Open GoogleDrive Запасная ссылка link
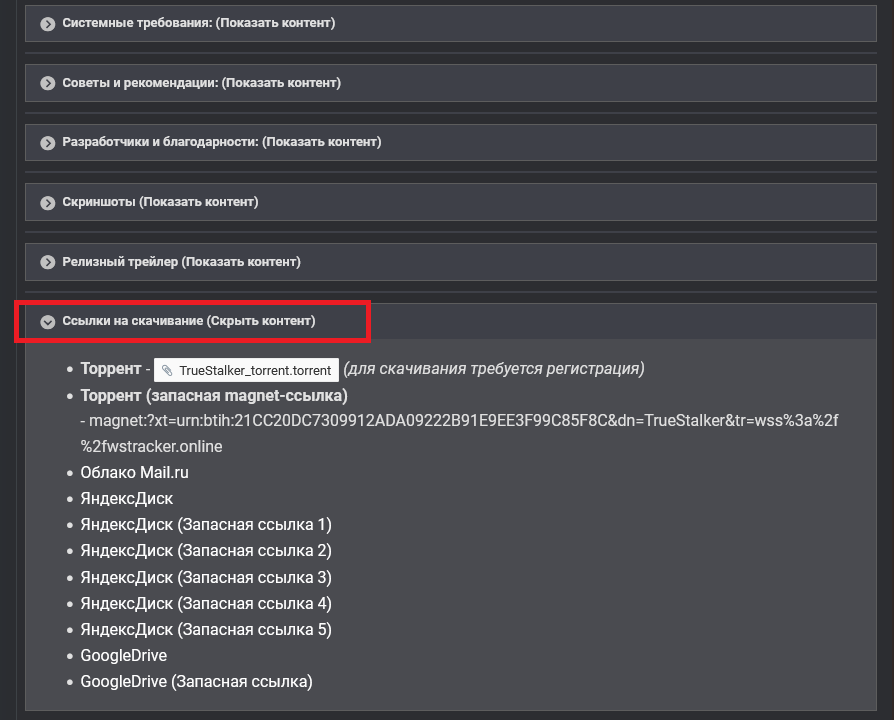Screen dimensions: 894x720 [x=196, y=682]
